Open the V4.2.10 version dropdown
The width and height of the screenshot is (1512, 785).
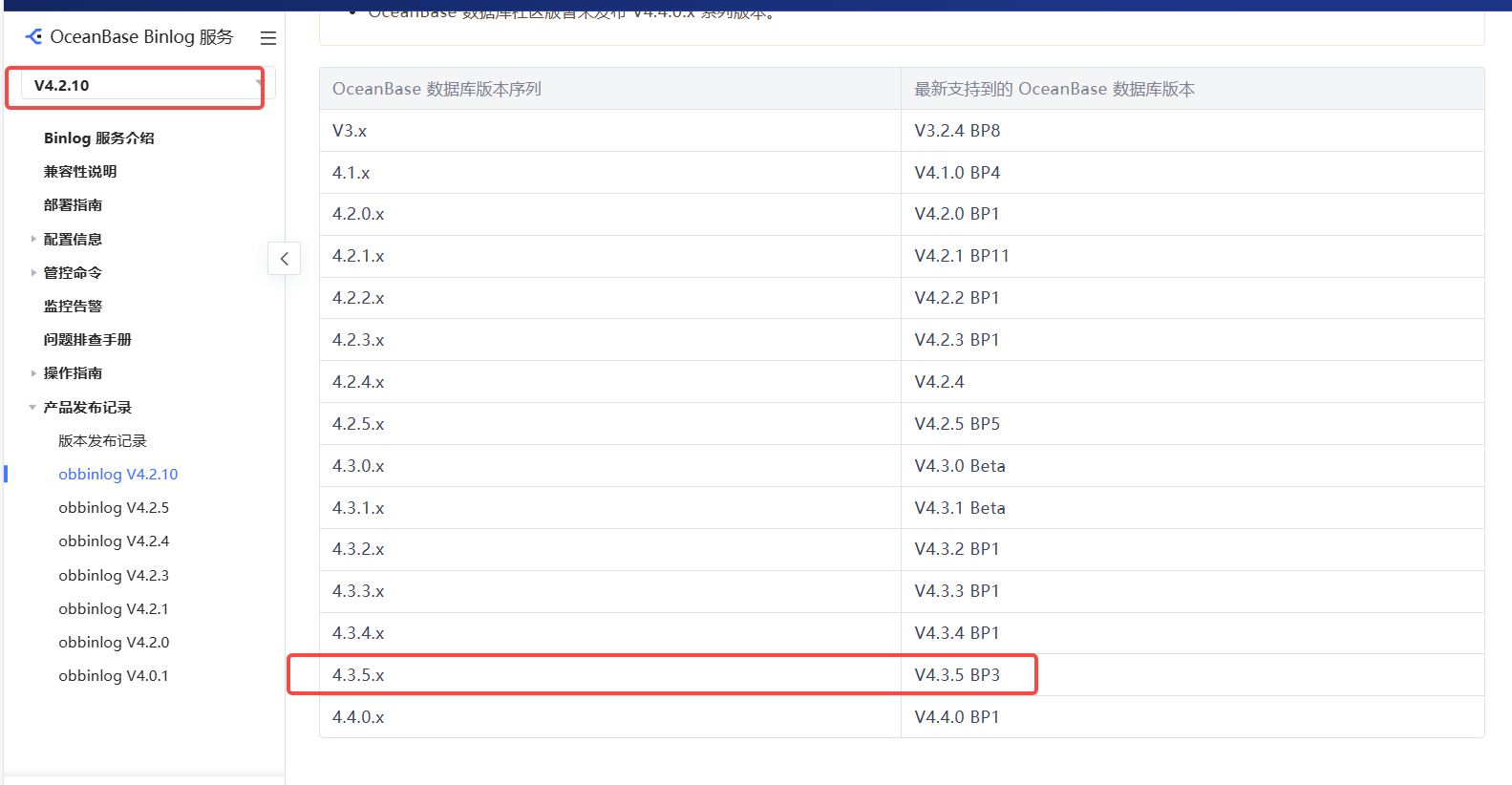(143, 86)
